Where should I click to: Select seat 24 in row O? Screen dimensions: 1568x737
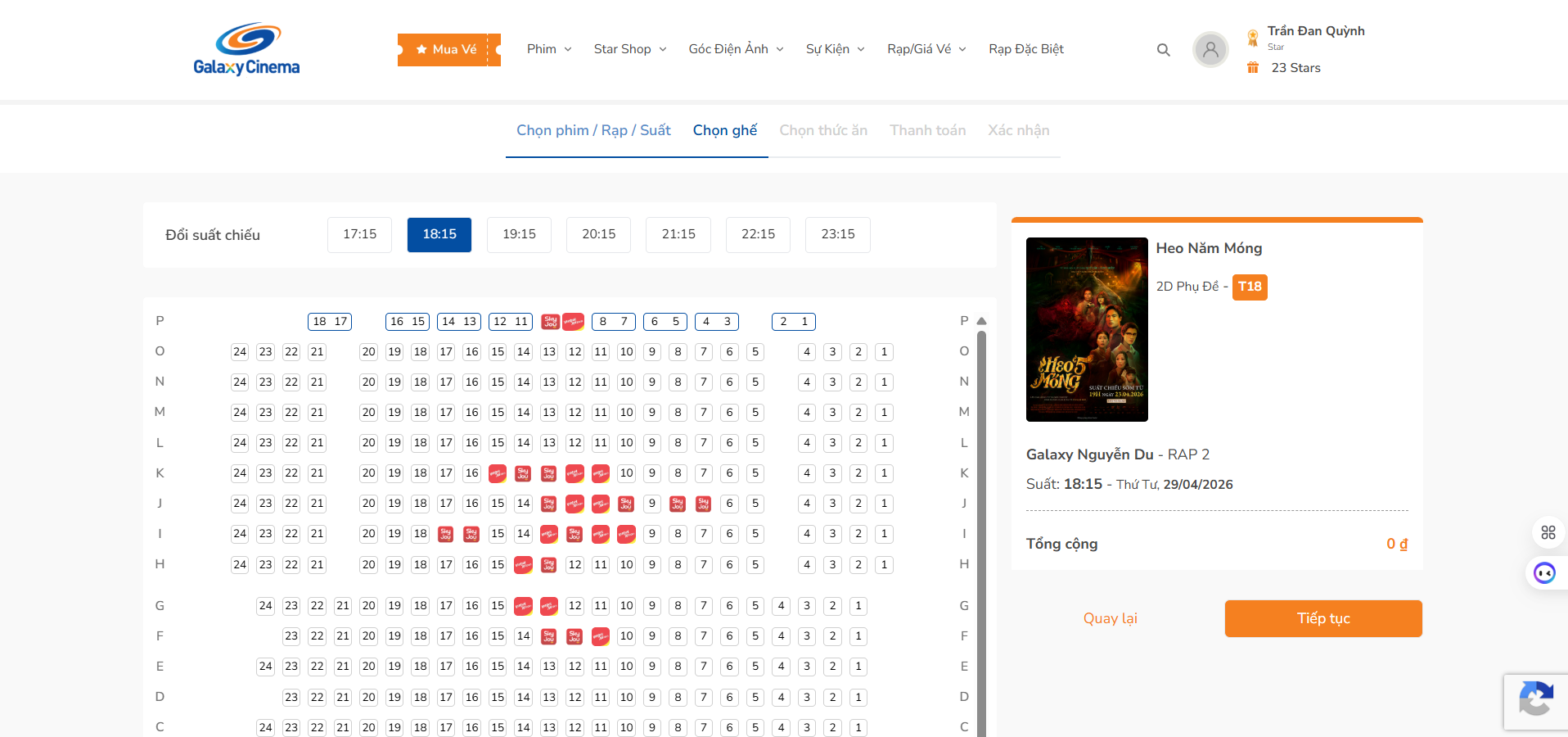pyautogui.click(x=240, y=352)
